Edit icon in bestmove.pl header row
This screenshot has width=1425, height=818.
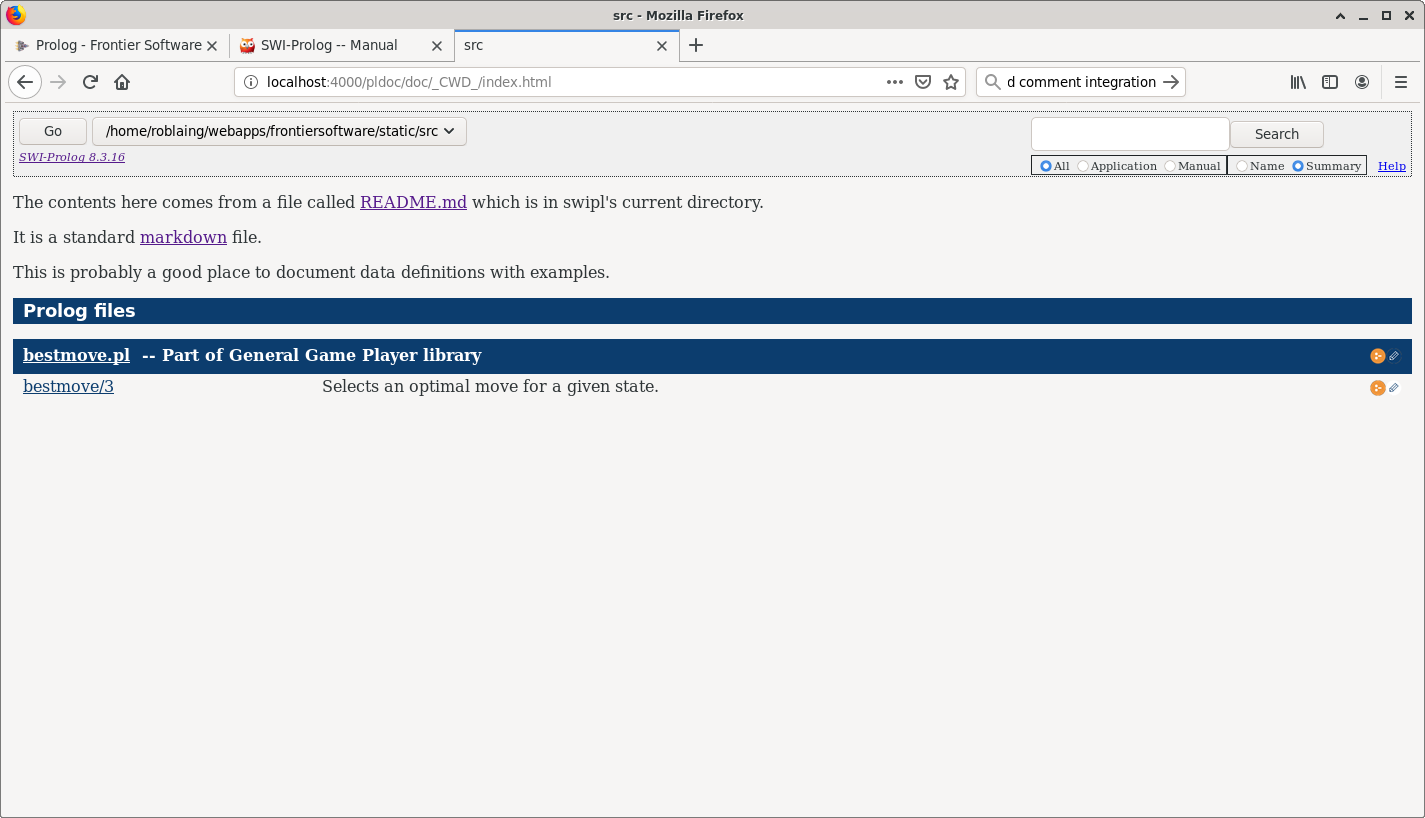pos(1394,356)
